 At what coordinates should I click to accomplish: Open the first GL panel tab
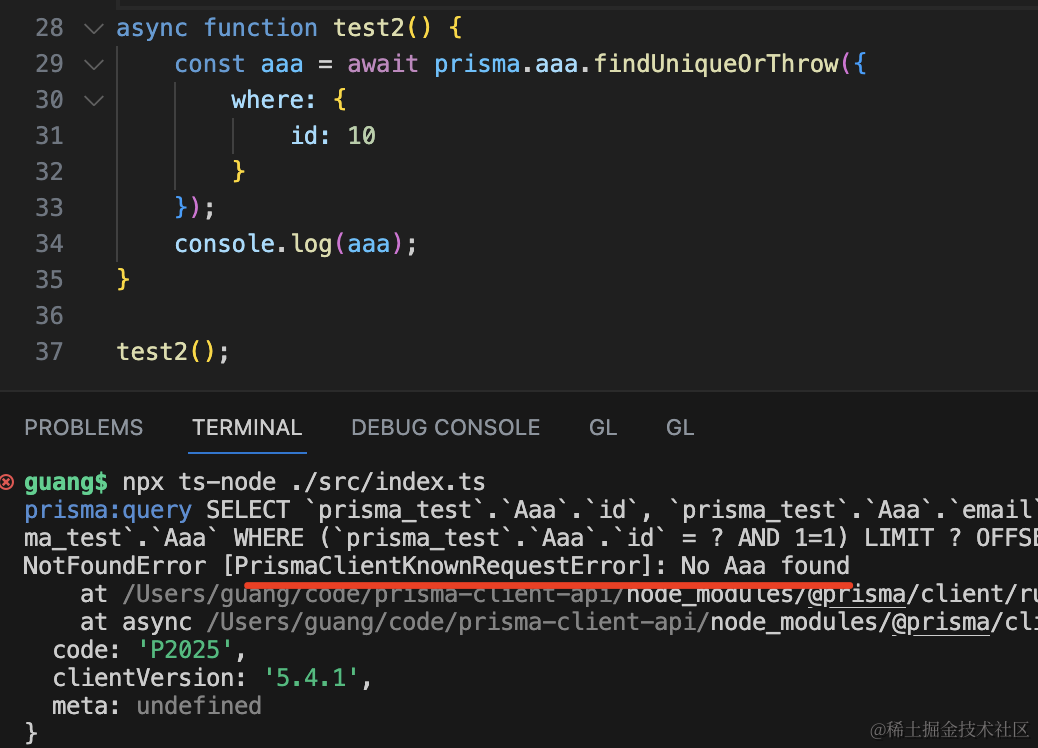[603, 428]
